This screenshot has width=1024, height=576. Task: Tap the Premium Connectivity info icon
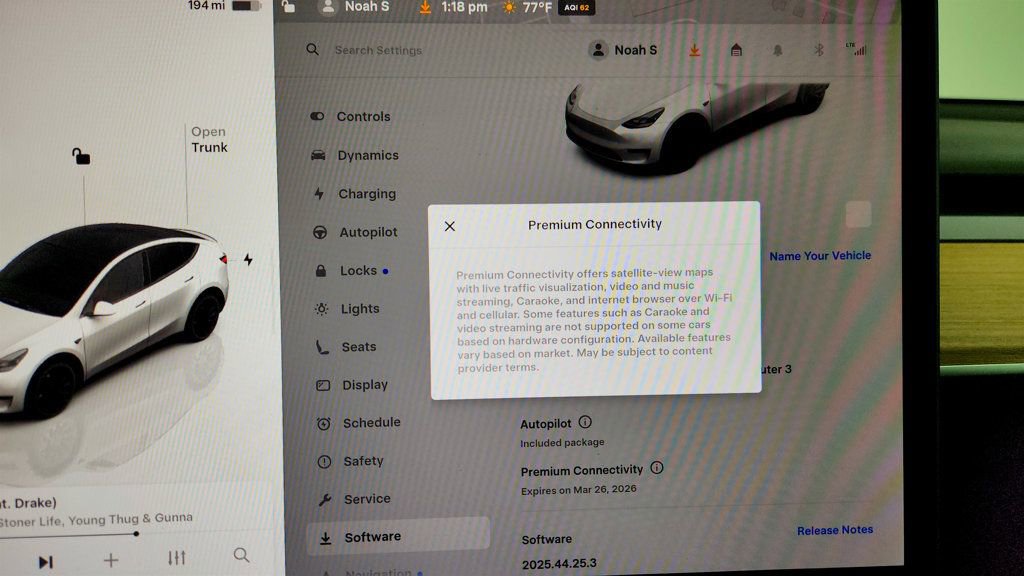[x=656, y=468]
